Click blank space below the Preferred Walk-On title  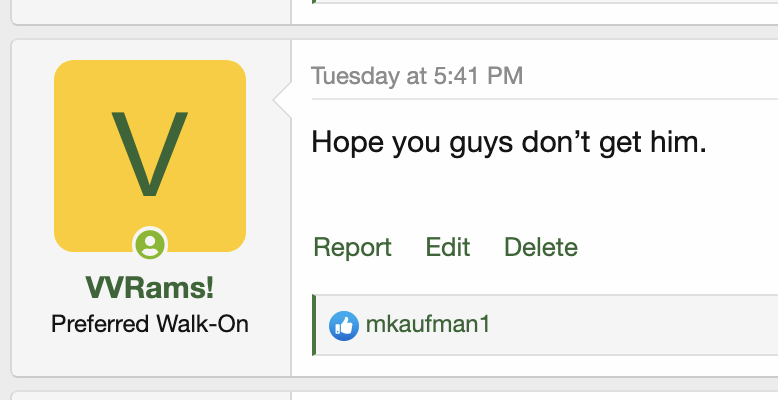[x=150, y=355]
